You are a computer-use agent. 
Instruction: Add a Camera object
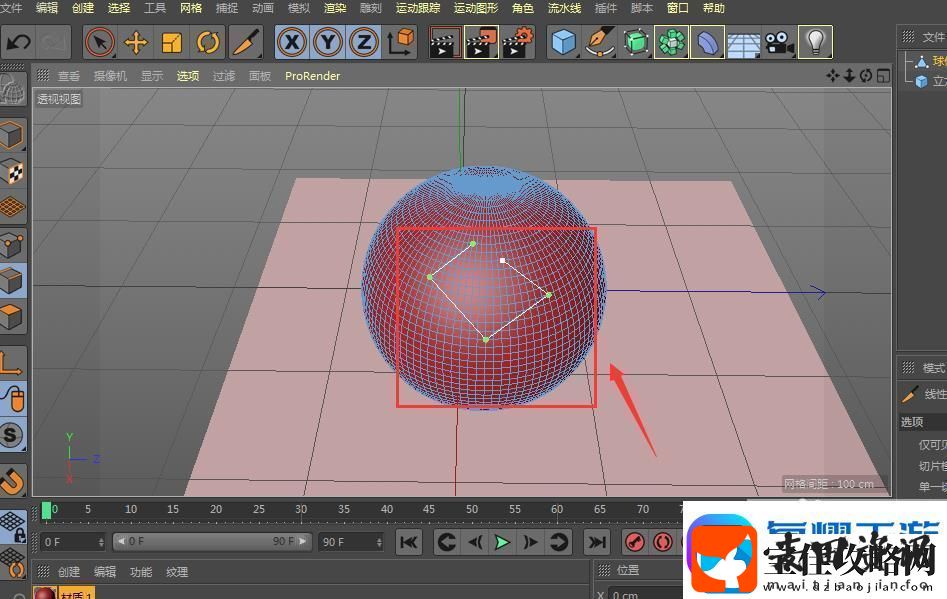779,42
